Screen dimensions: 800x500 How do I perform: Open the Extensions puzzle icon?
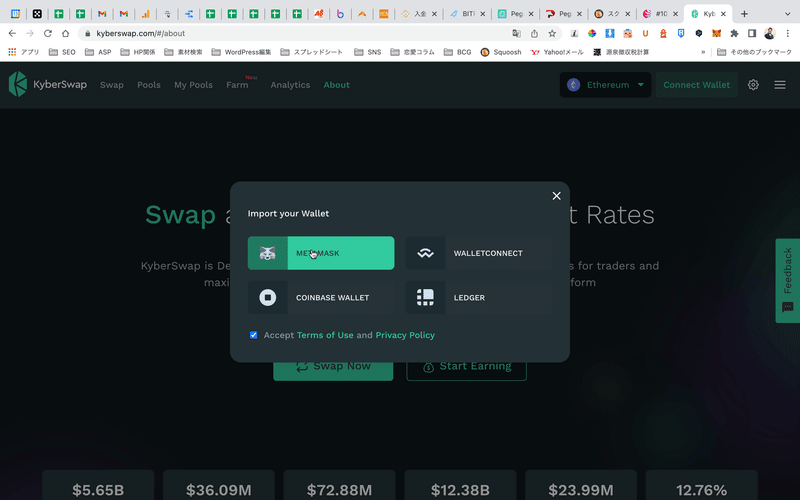[734, 33]
